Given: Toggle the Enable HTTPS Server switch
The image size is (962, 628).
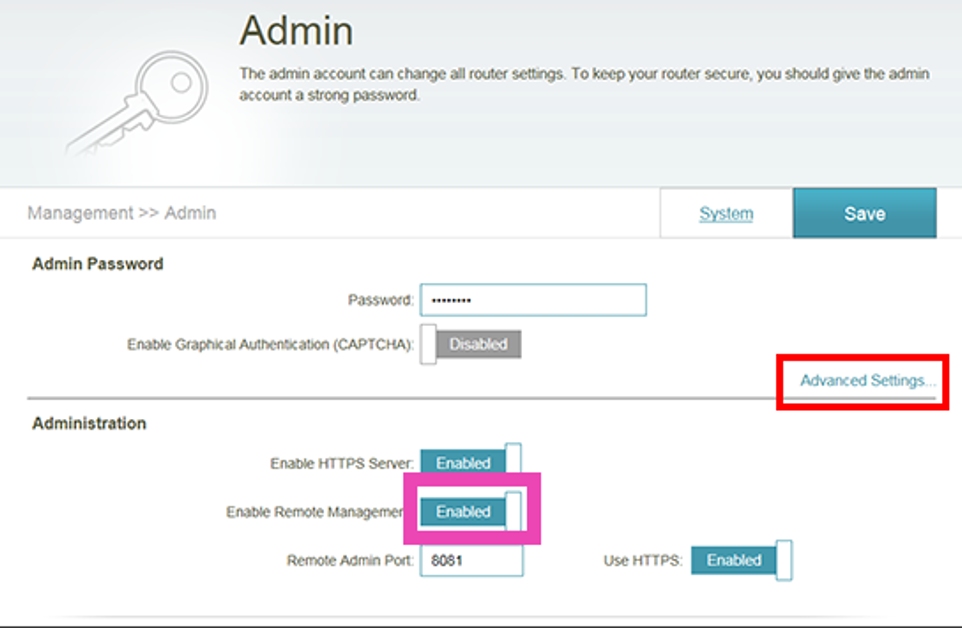Looking at the screenshot, I should point(470,463).
